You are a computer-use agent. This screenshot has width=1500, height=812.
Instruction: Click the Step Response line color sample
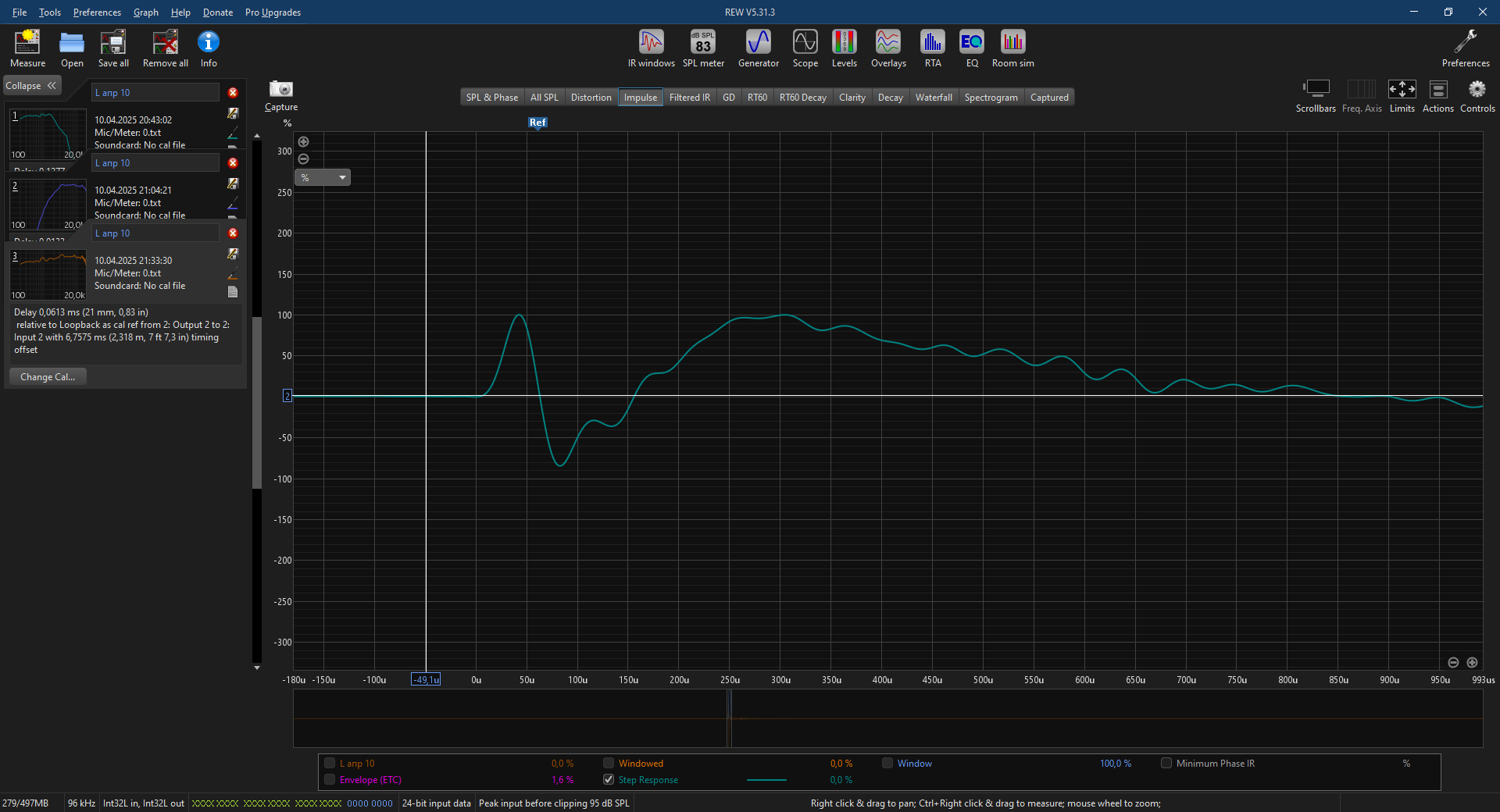click(766, 780)
